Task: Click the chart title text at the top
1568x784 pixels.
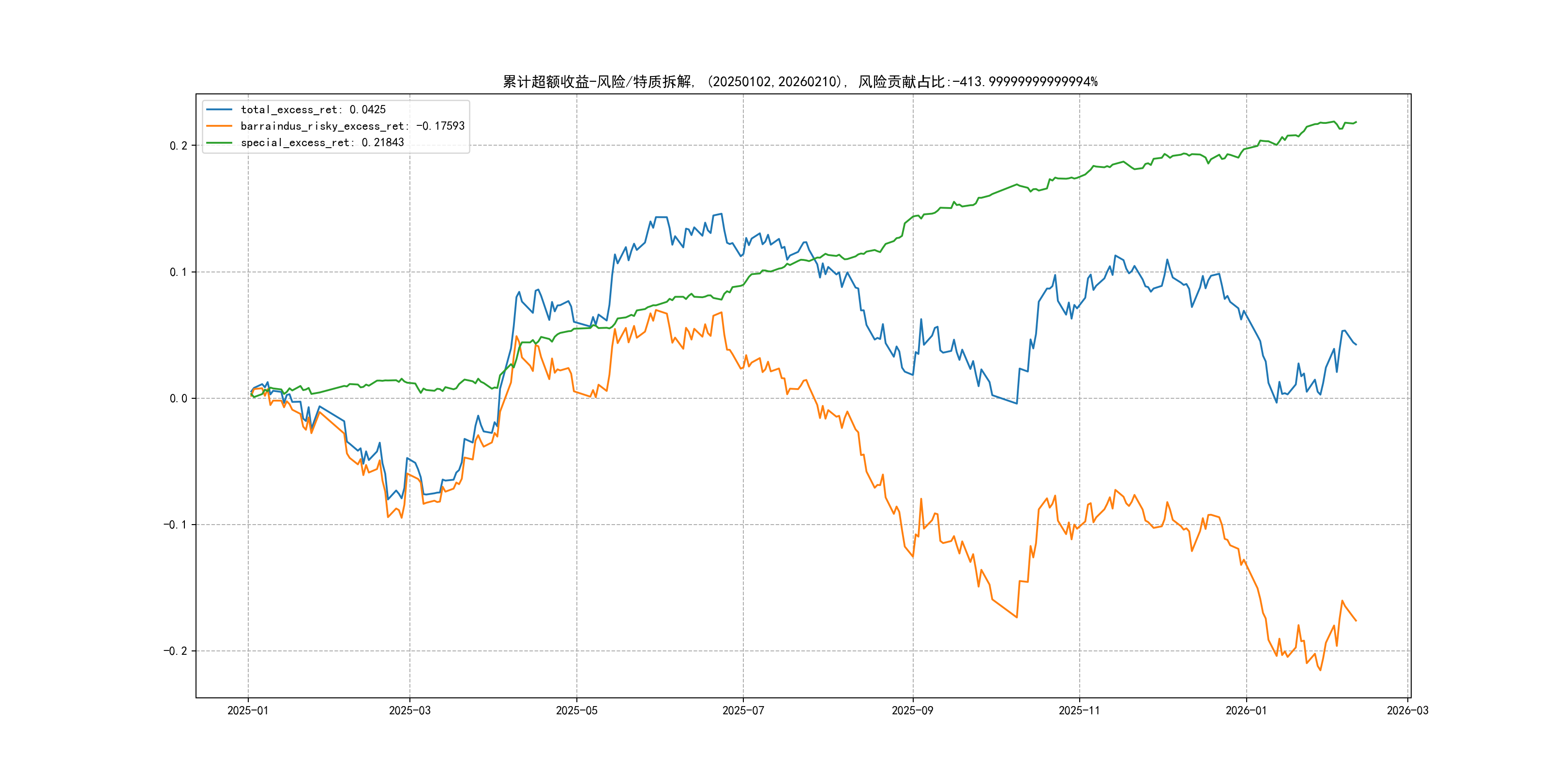Action: click(800, 82)
